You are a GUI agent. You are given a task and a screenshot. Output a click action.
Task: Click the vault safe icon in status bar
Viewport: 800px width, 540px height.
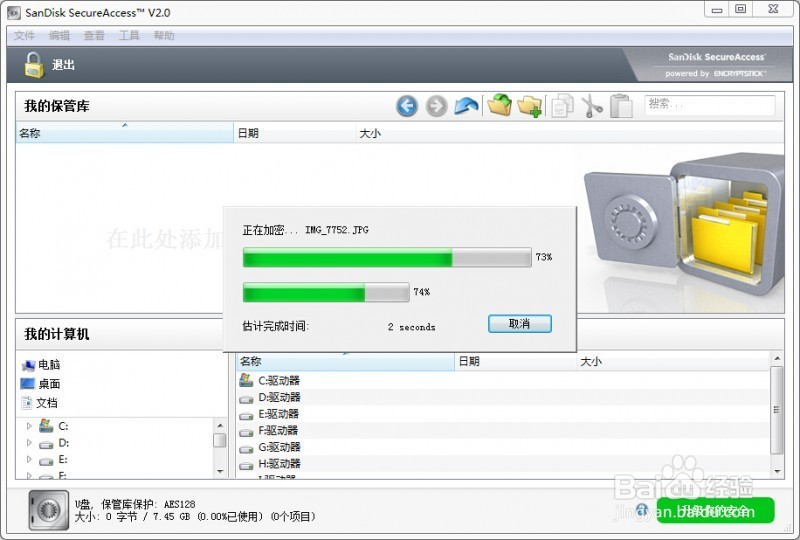pyautogui.click(x=48, y=509)
